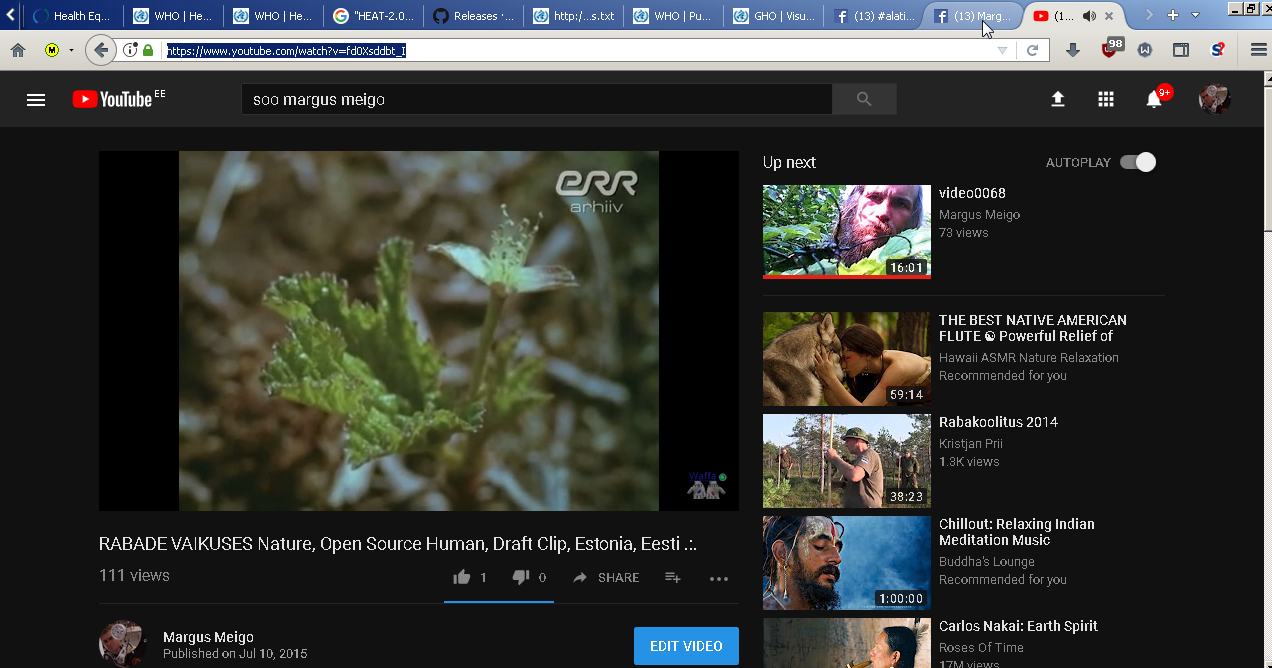Click the yellow M toolbar icon
The height and width of the screenshot is (668, 1272).
[52, 50]
